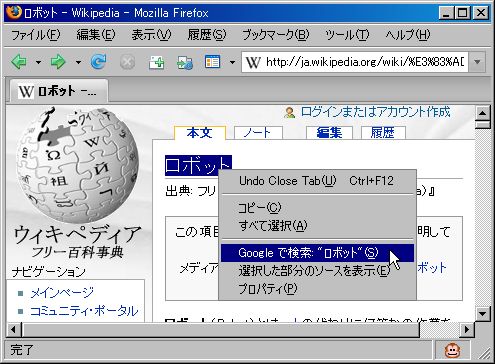This screenshot has width=495, height=364.
Task: Open the ヘルプ(H) menu
Action: point(408,35)
